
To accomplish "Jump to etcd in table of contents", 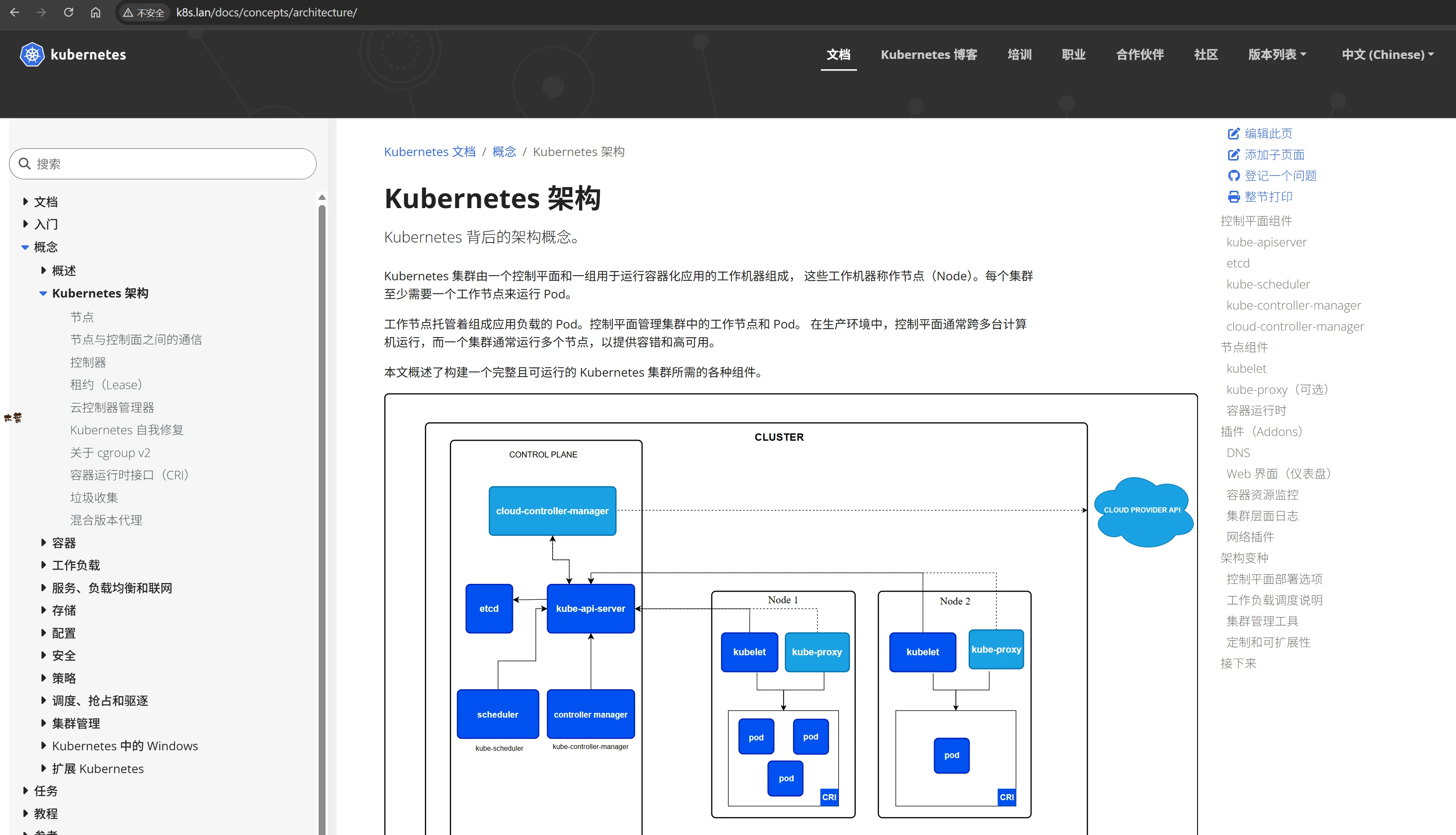I will coord(1238,263).
